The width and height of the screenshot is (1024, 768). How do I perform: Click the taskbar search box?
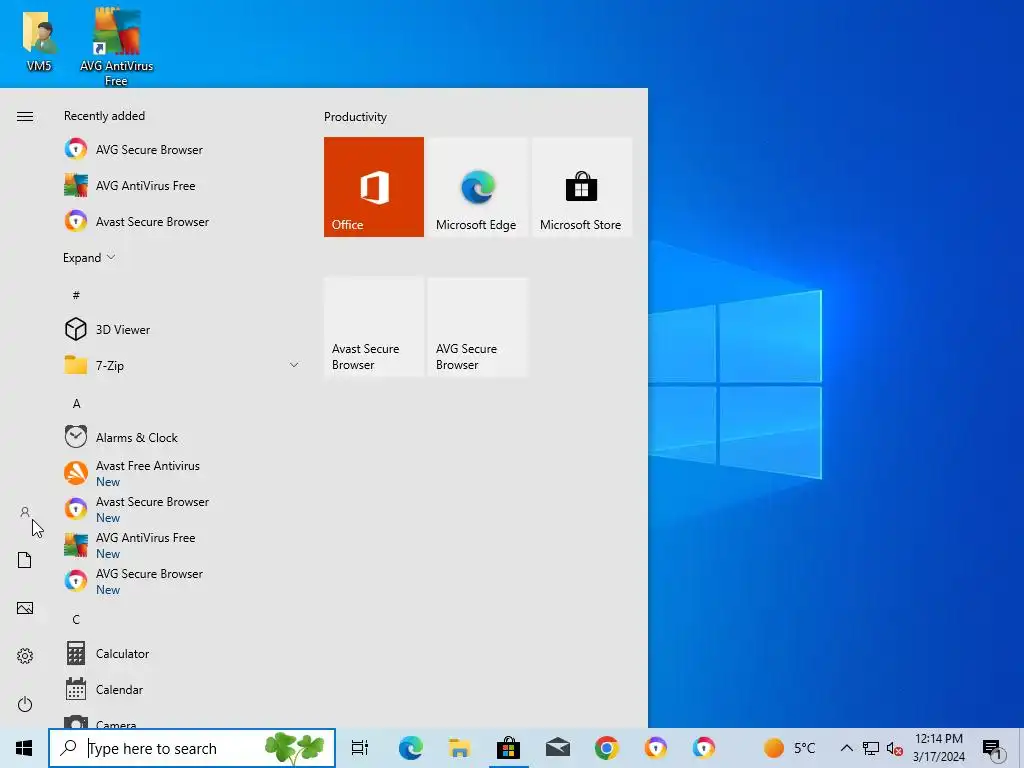192,748
